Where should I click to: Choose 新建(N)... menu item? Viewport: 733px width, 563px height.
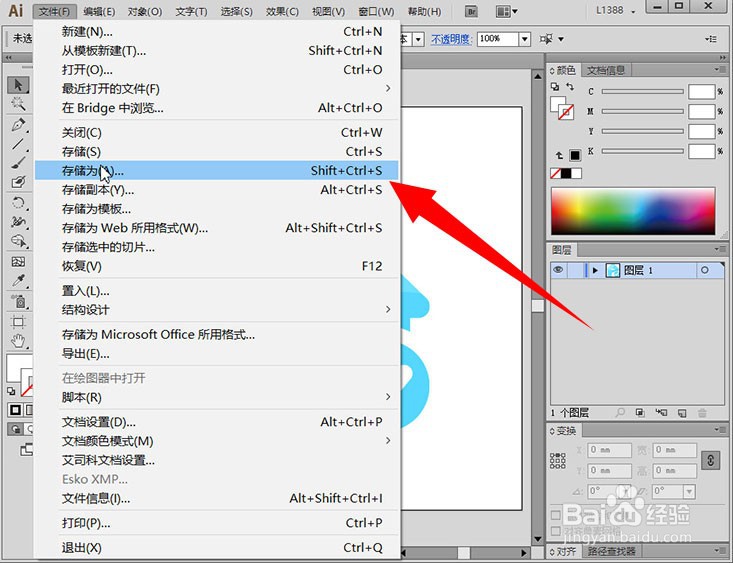coord(217,31)
